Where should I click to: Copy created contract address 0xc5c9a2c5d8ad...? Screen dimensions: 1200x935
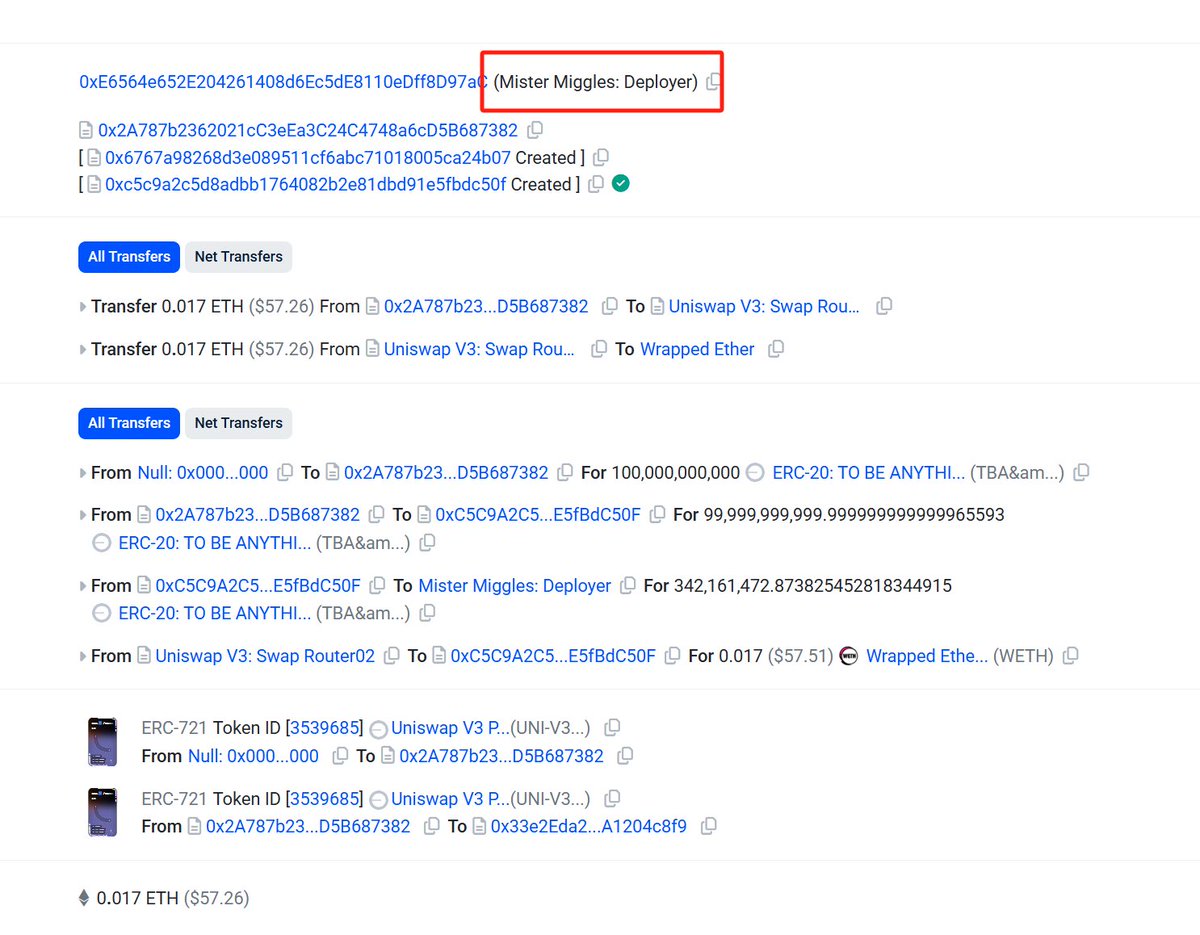[596, 184]
